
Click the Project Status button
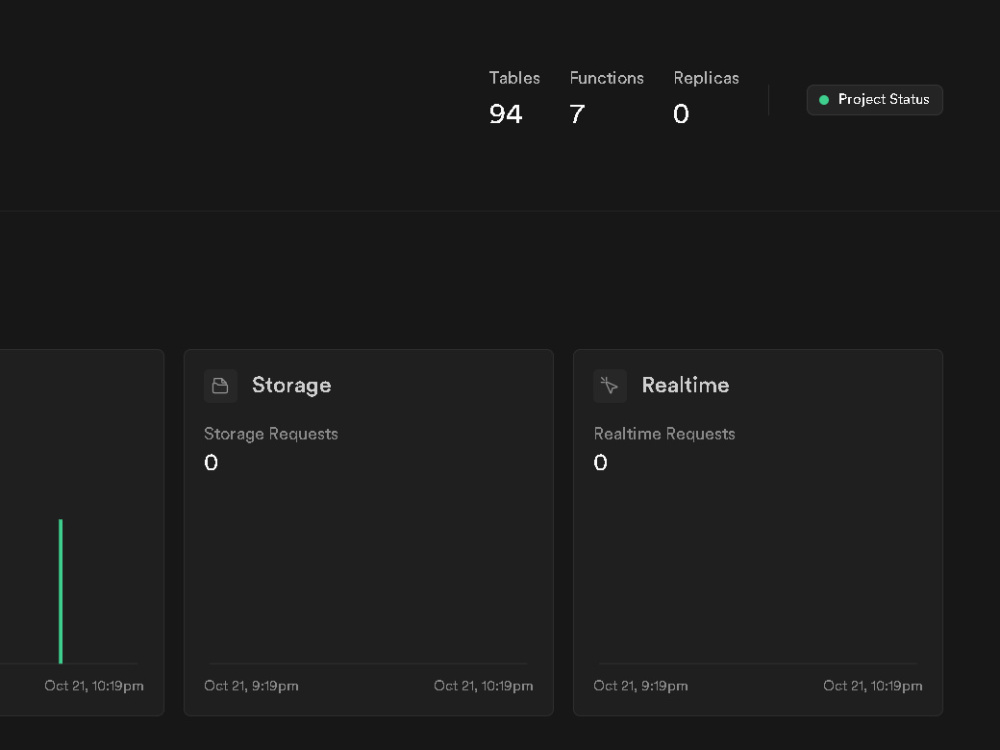pyautogui.click(x=874, y=99)
